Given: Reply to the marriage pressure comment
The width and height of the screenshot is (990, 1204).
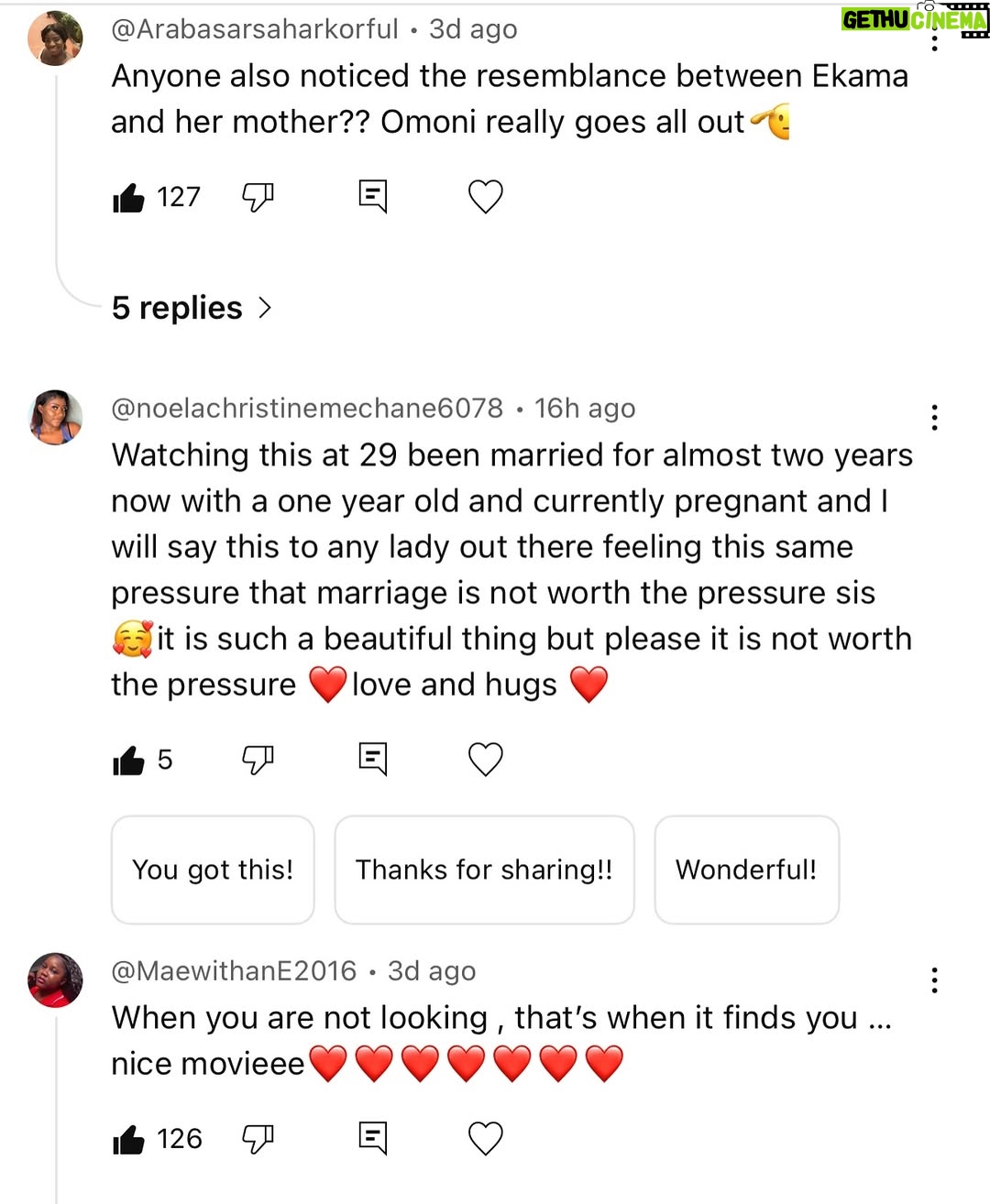Looking at the screenshot, I should point(373,760).
